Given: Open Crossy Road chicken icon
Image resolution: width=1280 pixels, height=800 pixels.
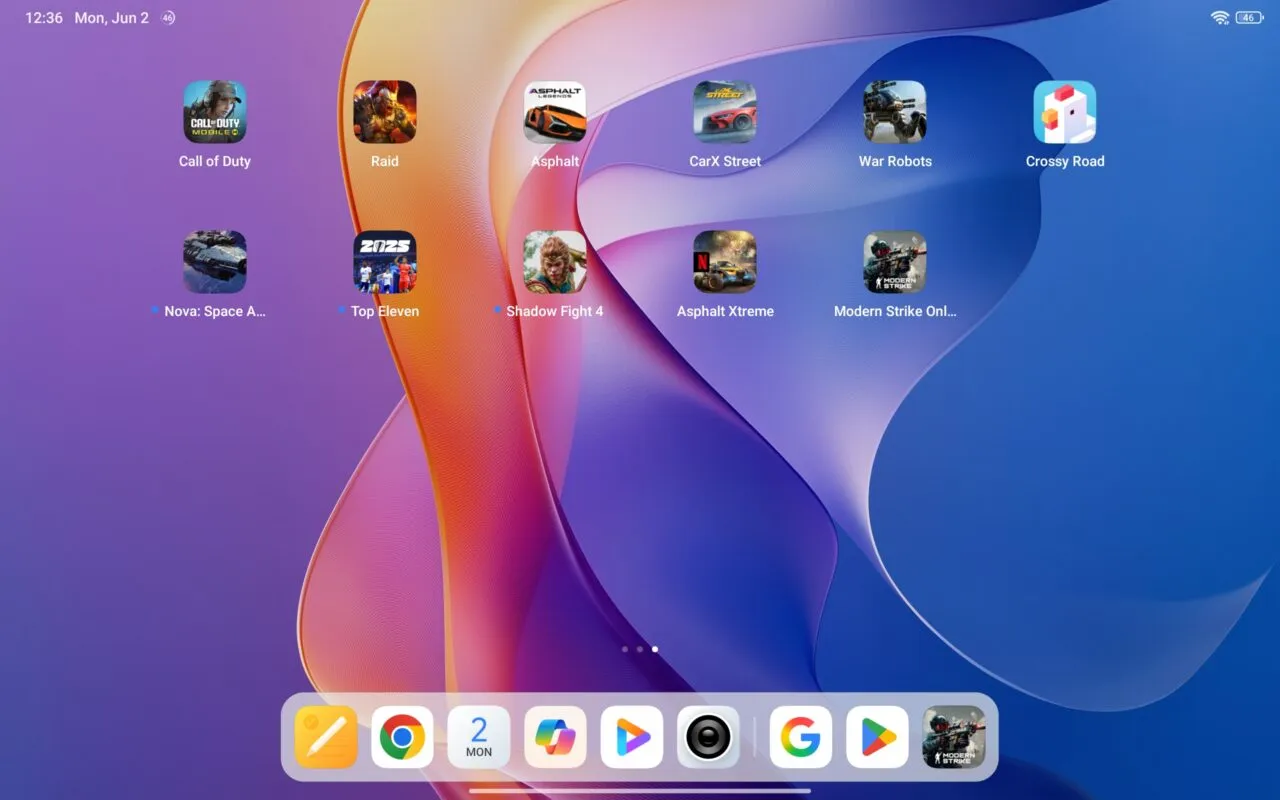Looking at the screenshot, I should tap(1065, 112).
